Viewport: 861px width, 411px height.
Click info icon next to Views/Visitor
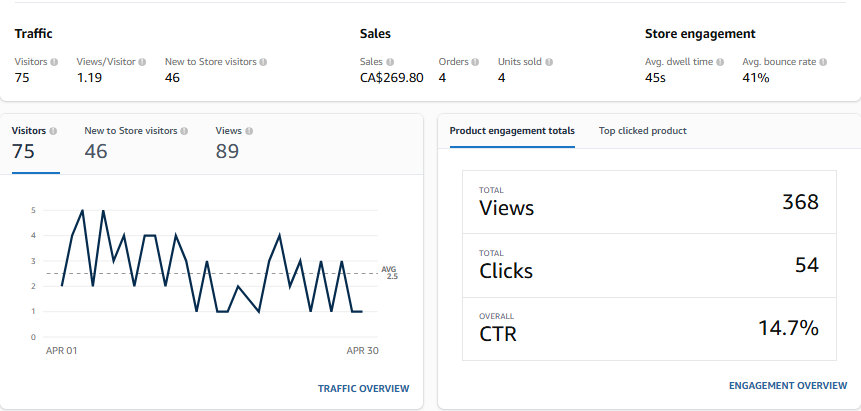142,62
